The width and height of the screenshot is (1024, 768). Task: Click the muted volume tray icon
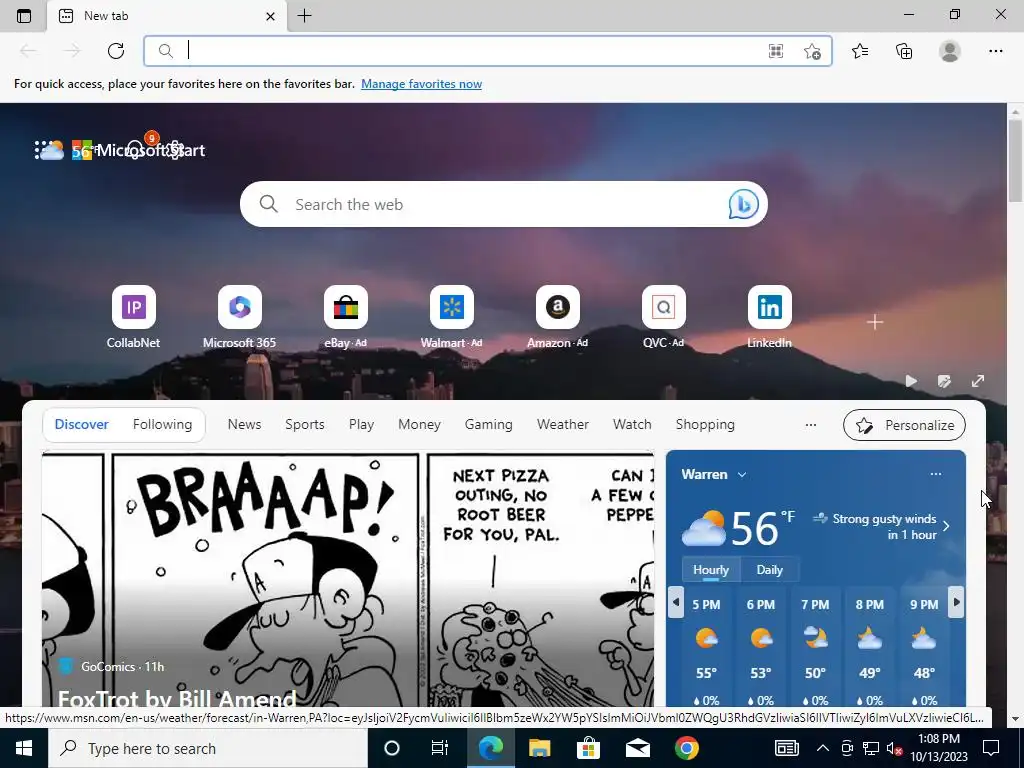click(894, 748)
